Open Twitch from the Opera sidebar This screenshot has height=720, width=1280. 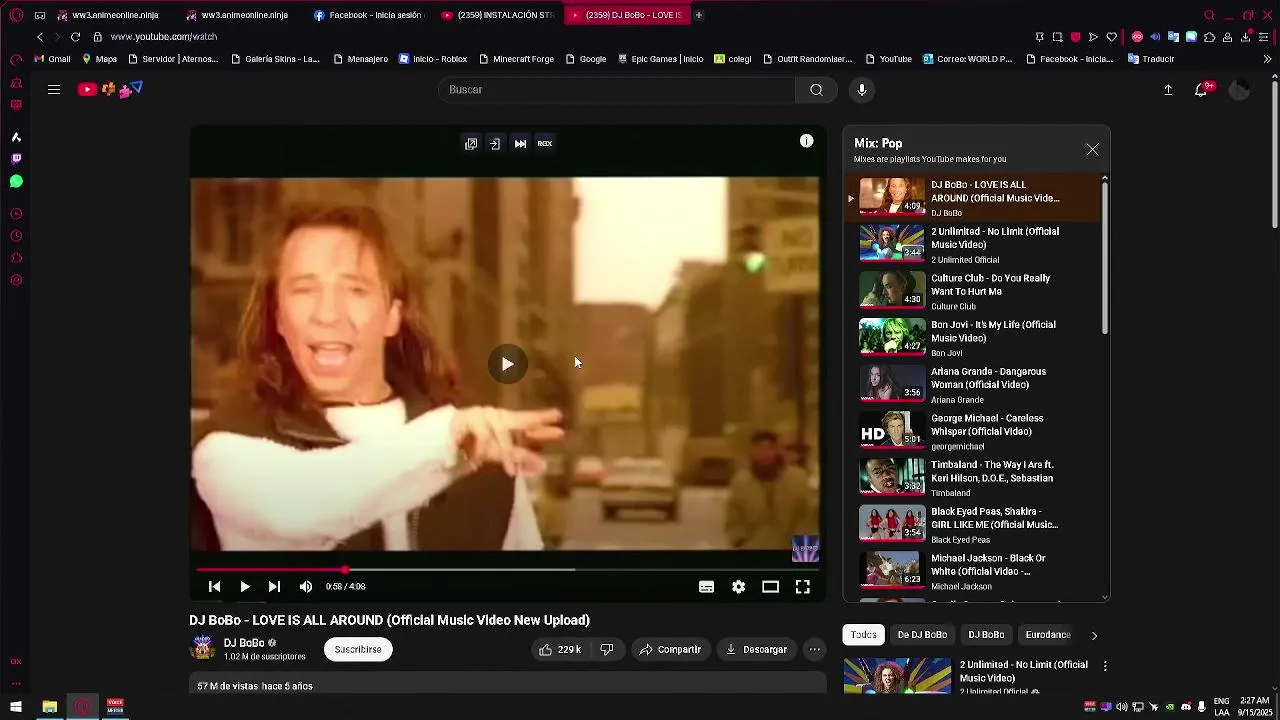pos(16,159)
